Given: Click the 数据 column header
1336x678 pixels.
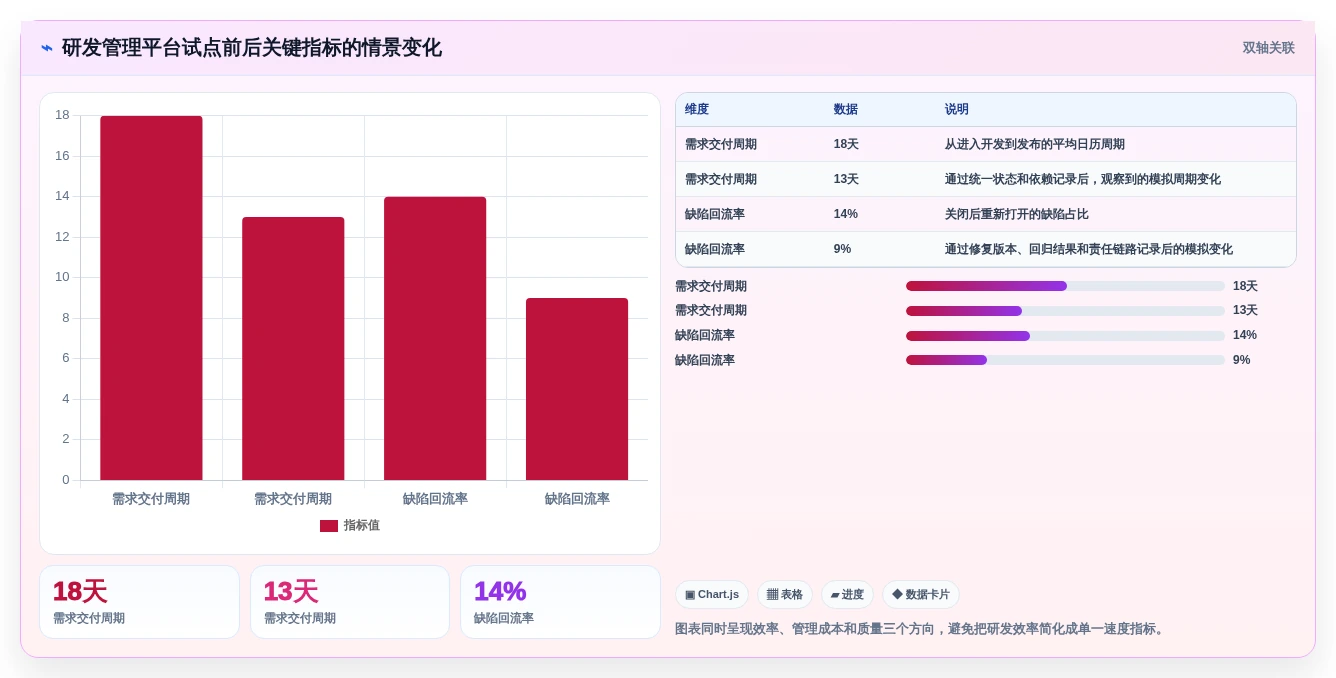Looking at the screenshot, I should (846, 110).
